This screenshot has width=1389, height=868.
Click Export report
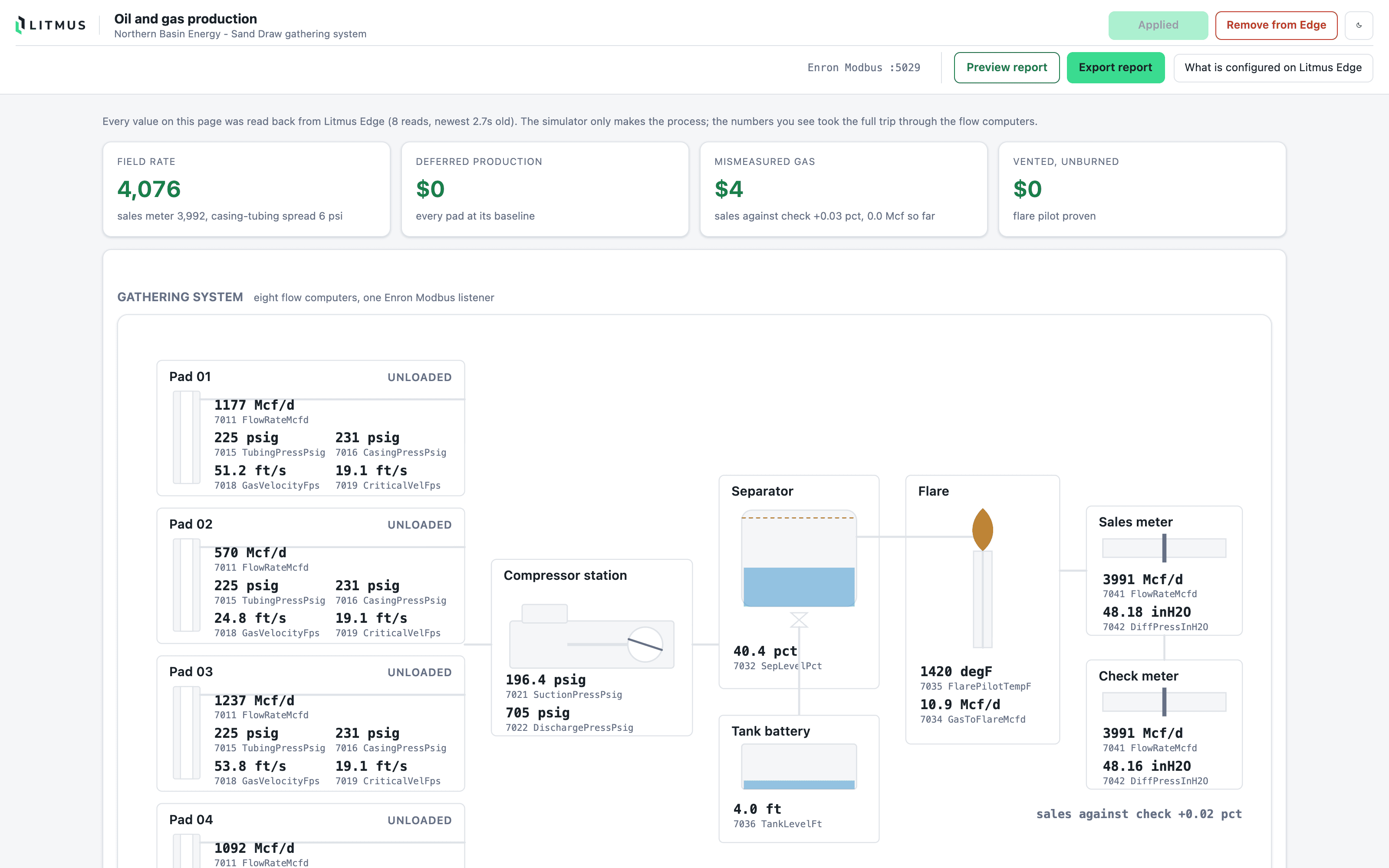point(1115,68)
